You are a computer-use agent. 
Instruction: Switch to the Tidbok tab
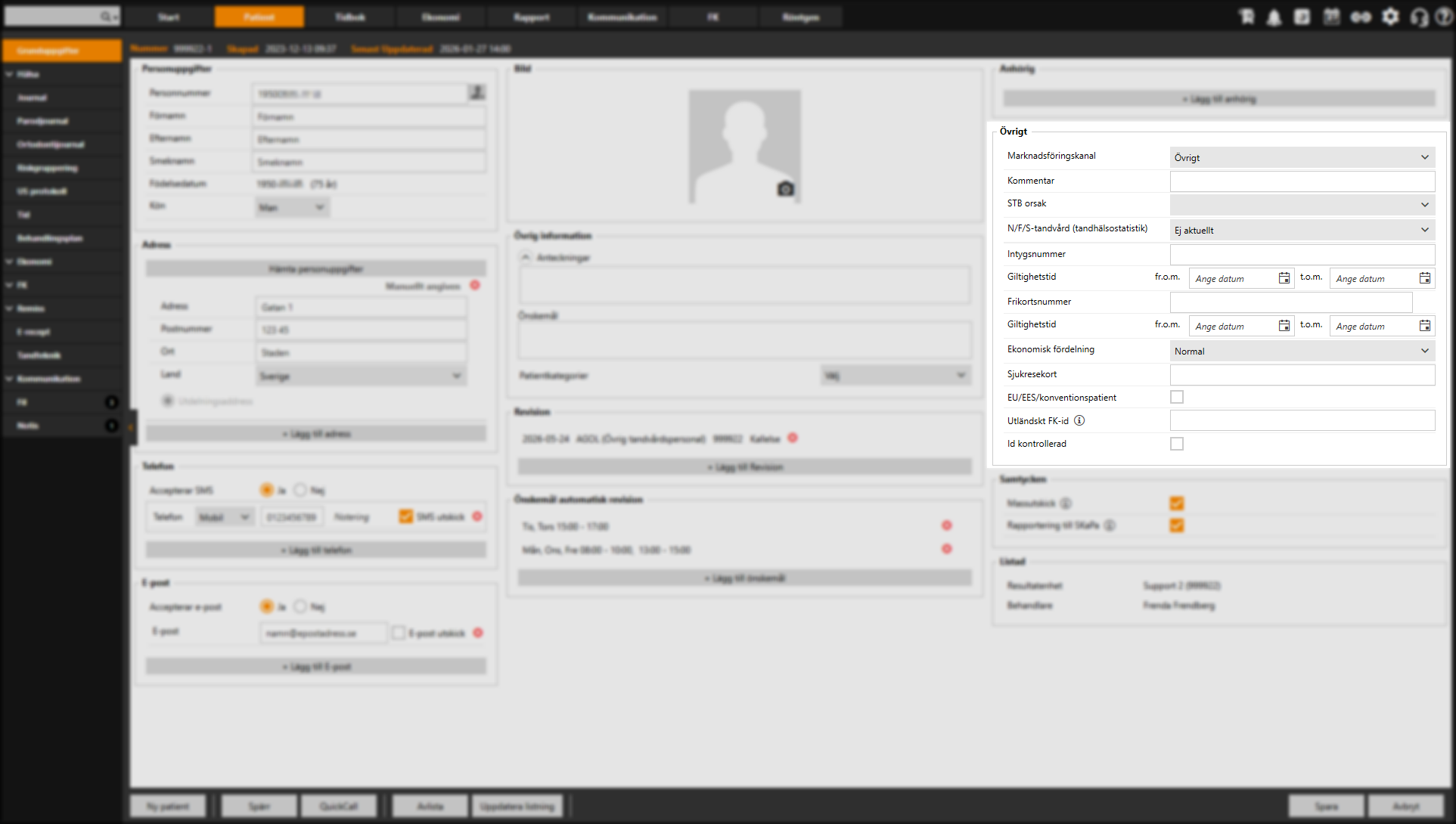pyautogui.click(x=349, y=17)
